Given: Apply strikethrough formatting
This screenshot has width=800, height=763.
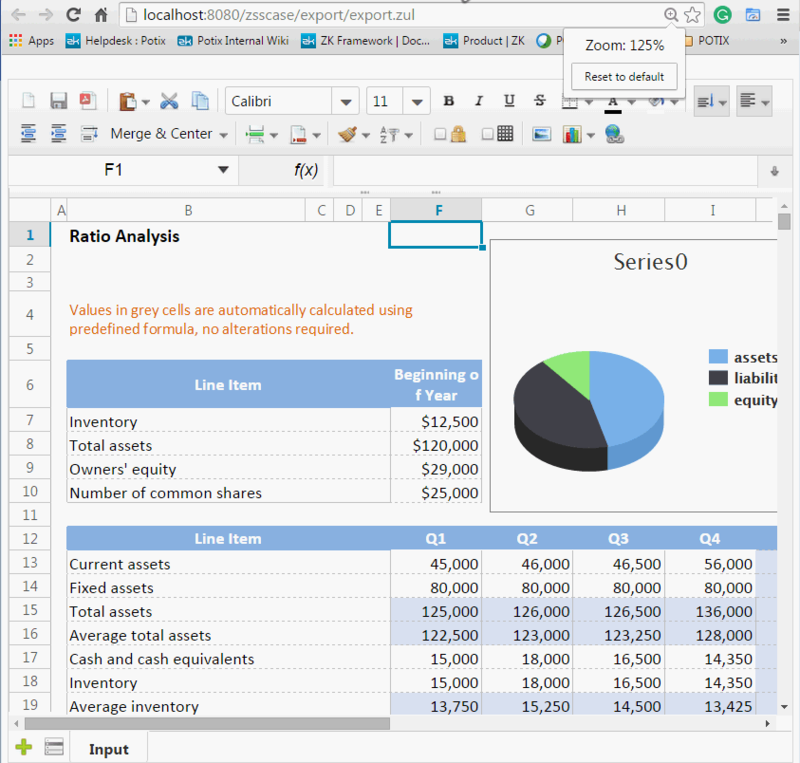Looking at the screenshot, I should [540, 101].
